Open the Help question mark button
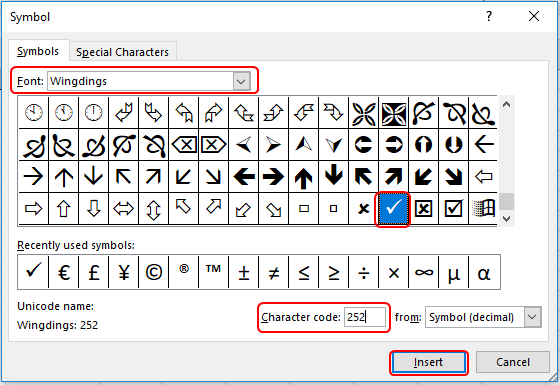Screen dimensions: 560x385 (x=489, y=16)
